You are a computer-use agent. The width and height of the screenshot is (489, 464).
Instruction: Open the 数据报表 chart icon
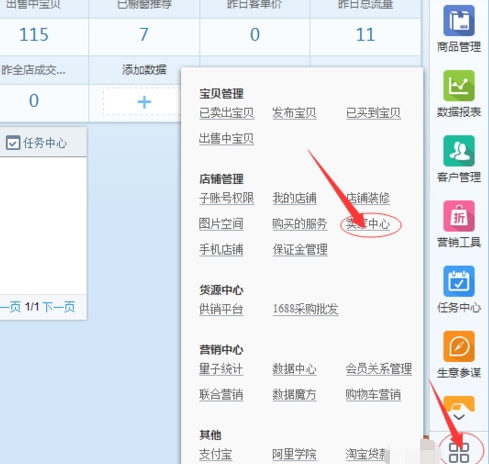click(459, 86)
